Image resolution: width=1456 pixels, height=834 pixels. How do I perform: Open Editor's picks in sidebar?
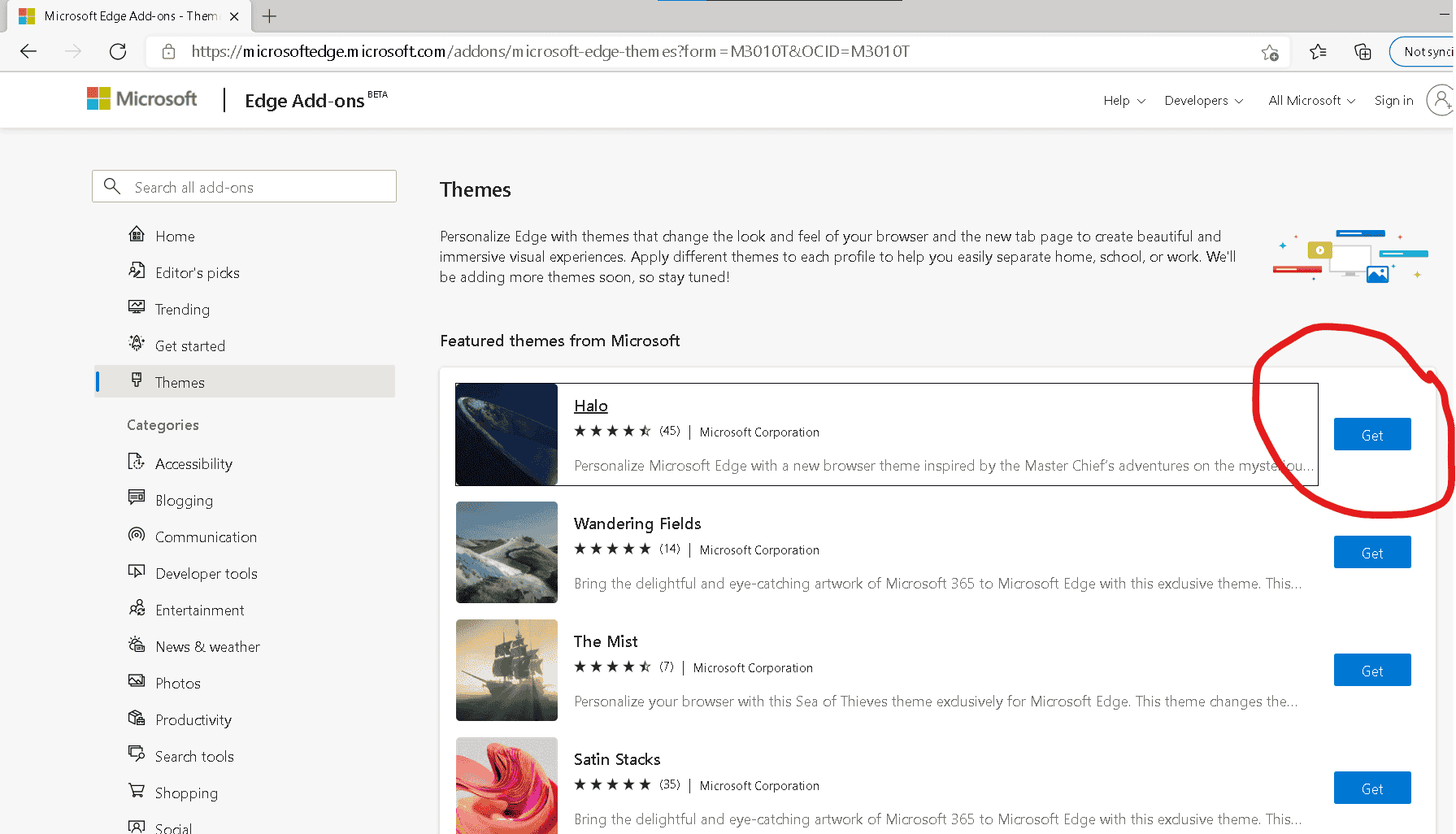197,273
